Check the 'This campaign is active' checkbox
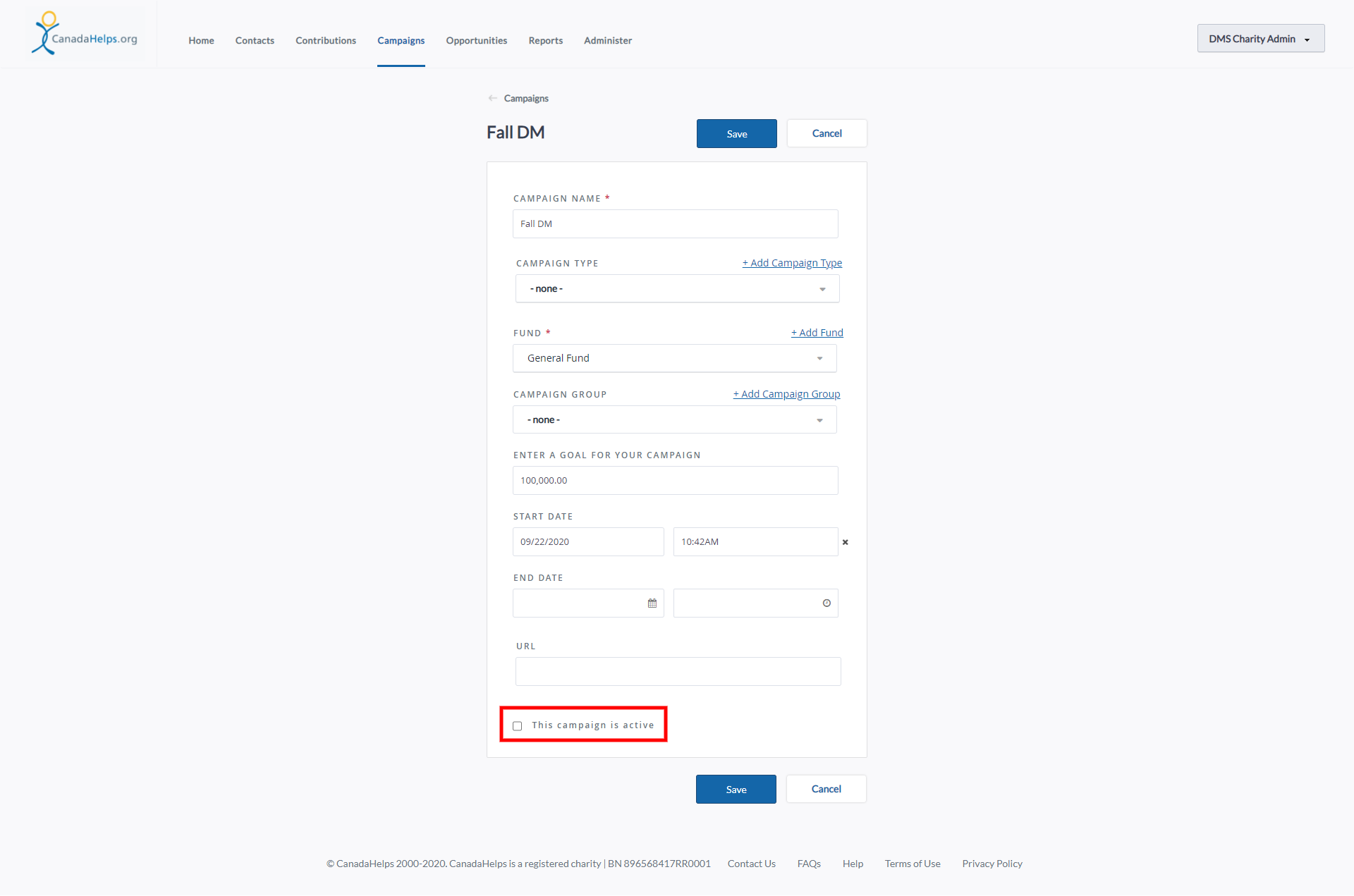This screenshot has height=896, width=1354. (x=518, y=726)
